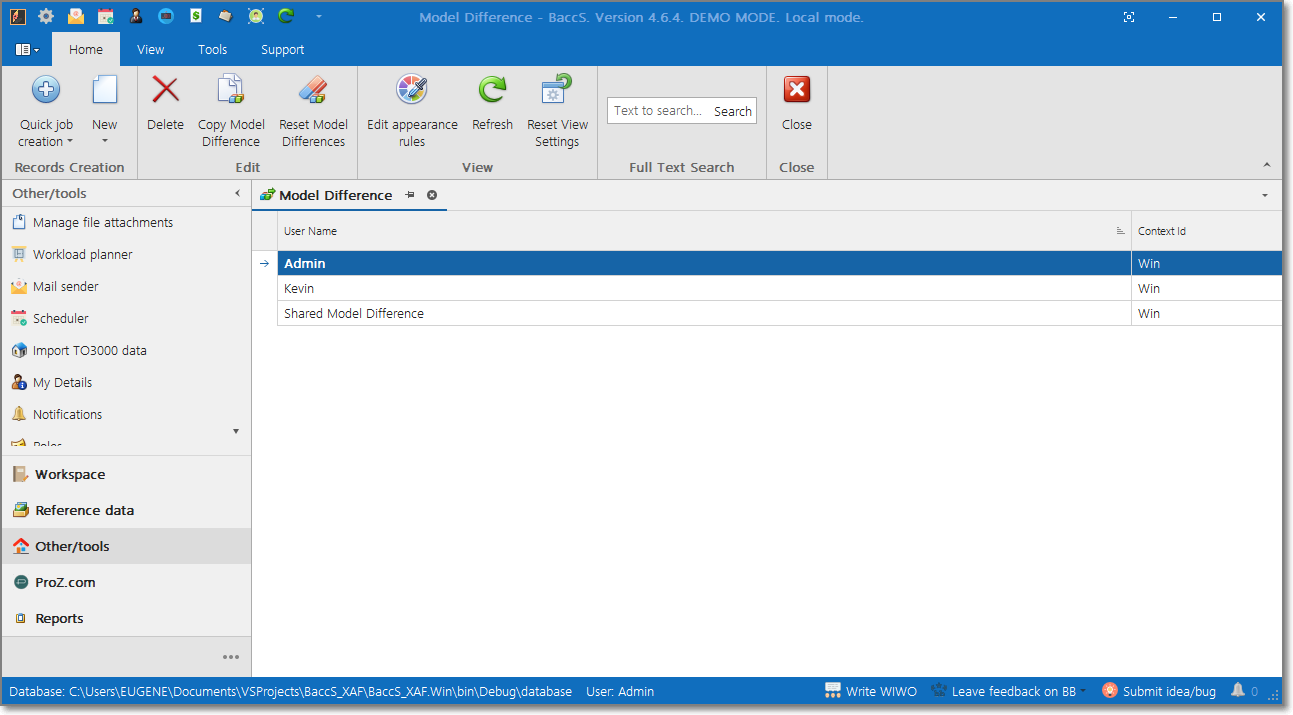This screenshot has width=1293, height=715.
Task: Click Reset Model Differences eraser icon
Action: pos(313,91)
